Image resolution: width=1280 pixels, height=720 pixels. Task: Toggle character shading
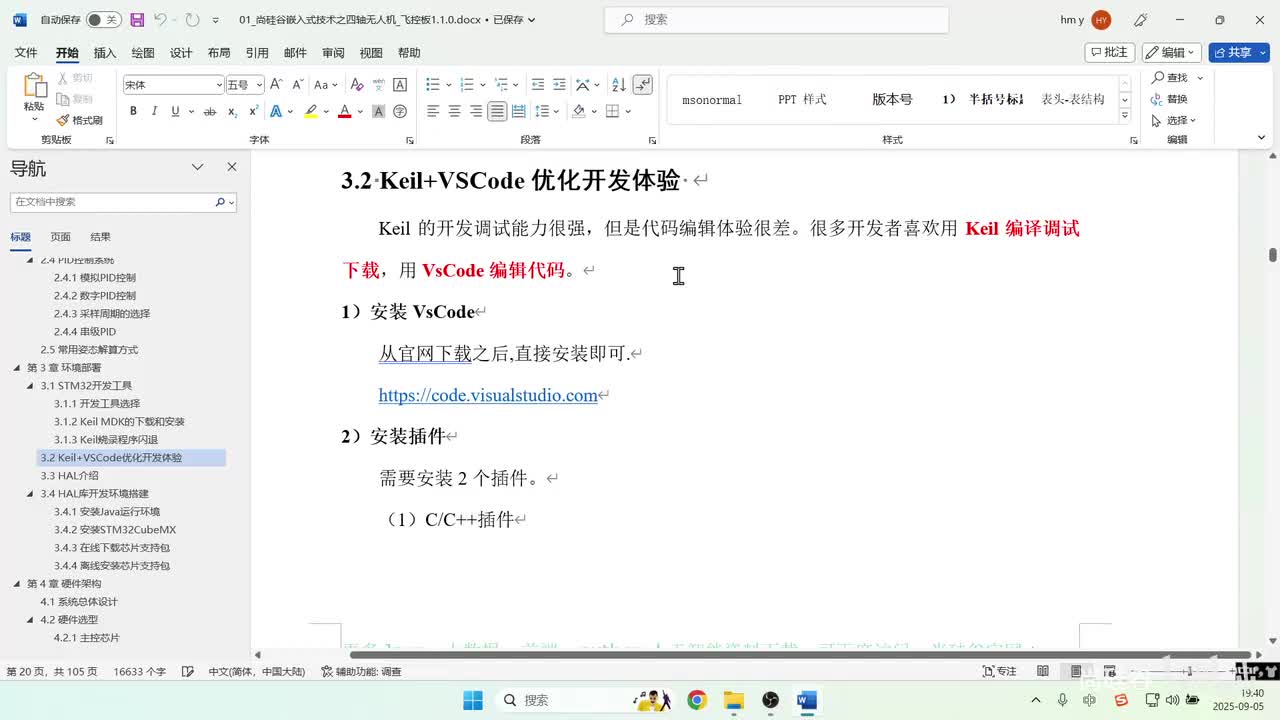[x=378, y=111]
